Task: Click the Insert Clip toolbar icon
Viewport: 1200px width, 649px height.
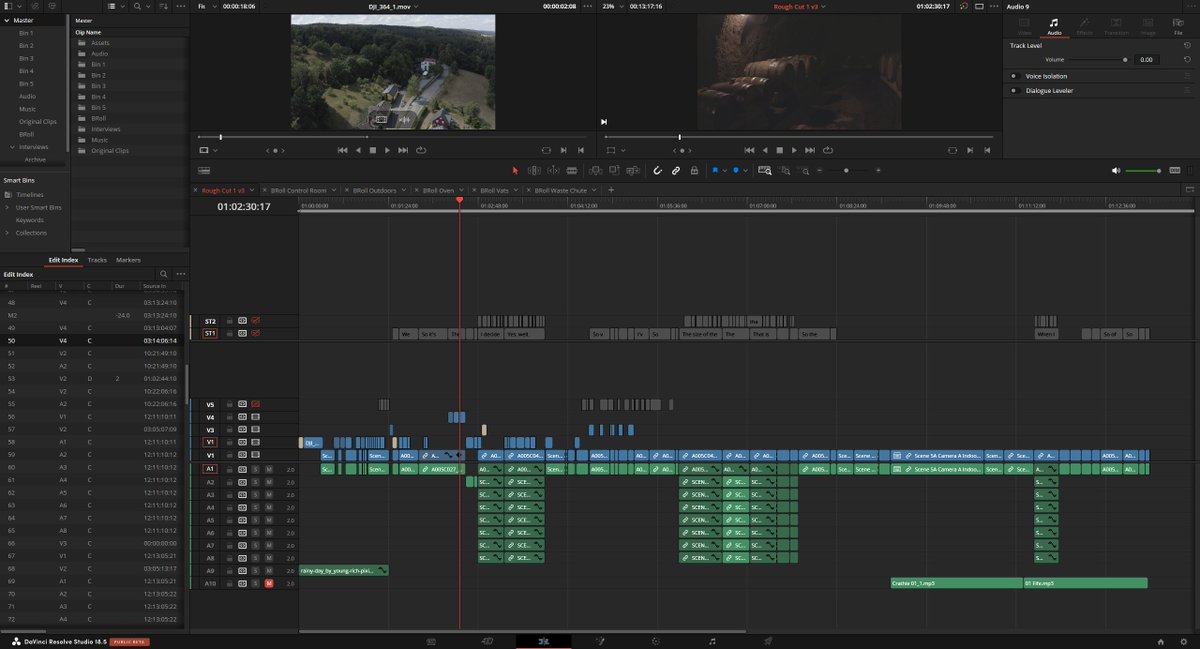Action: 596,170
